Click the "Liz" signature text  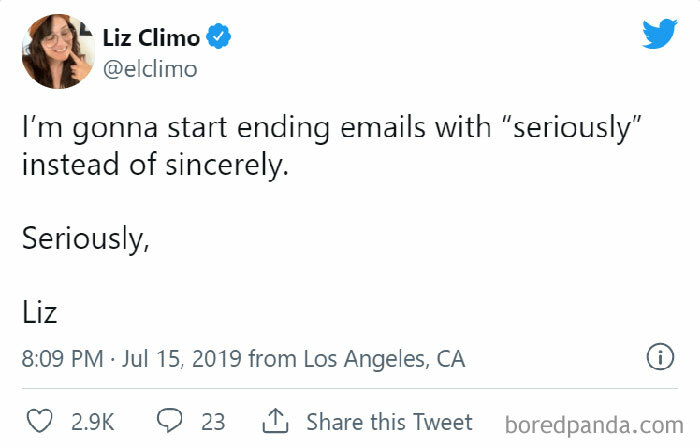pyautogui.click(x=40, y=314)
